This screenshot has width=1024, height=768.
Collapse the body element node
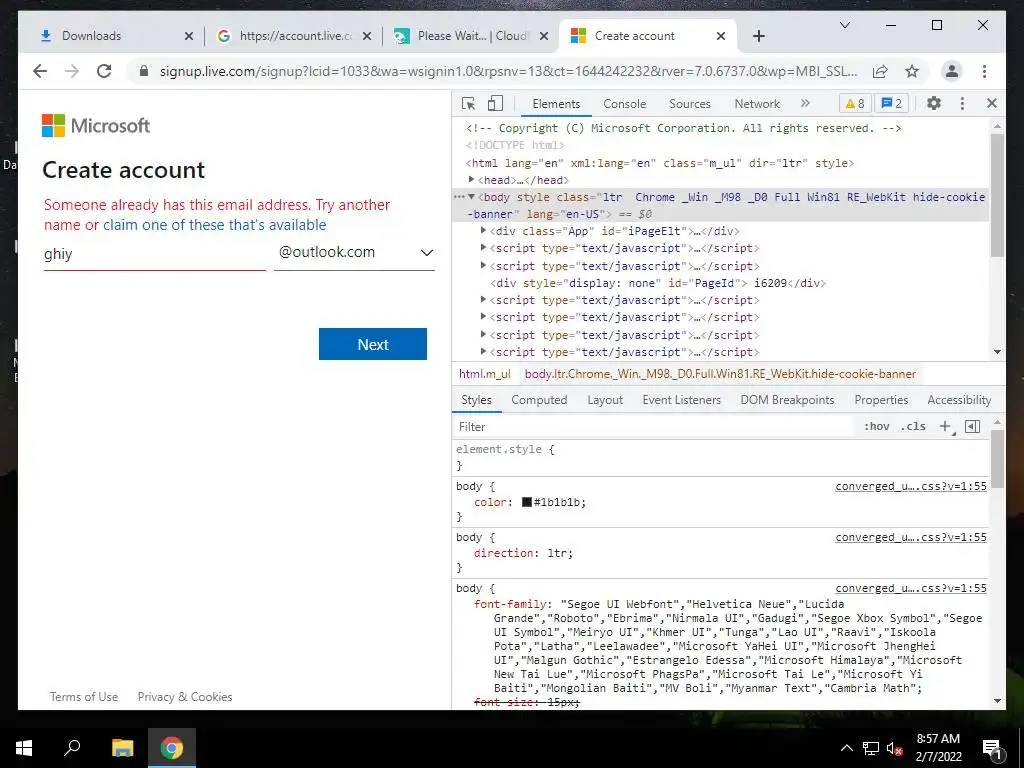click(x=471, y=197)
